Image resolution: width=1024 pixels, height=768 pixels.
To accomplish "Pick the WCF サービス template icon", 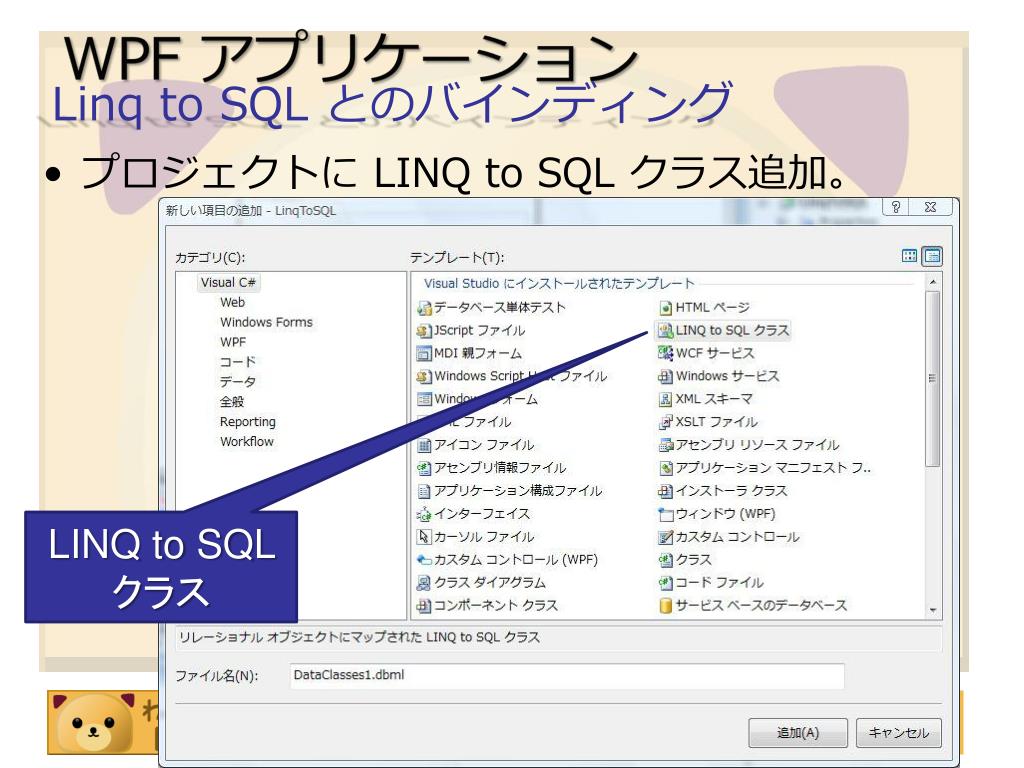I will click(x=665, y=353).
